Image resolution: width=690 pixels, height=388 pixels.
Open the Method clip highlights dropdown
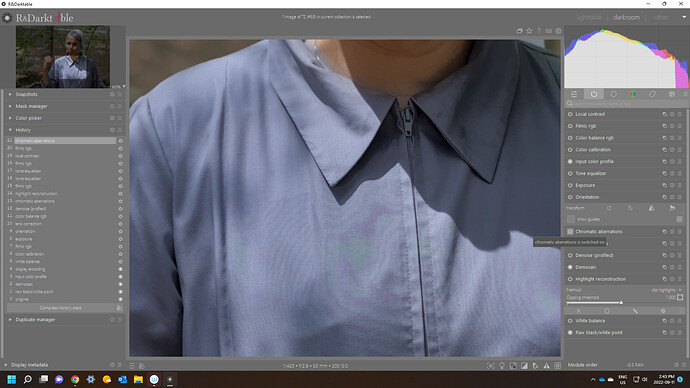click(x=667, y=290)
